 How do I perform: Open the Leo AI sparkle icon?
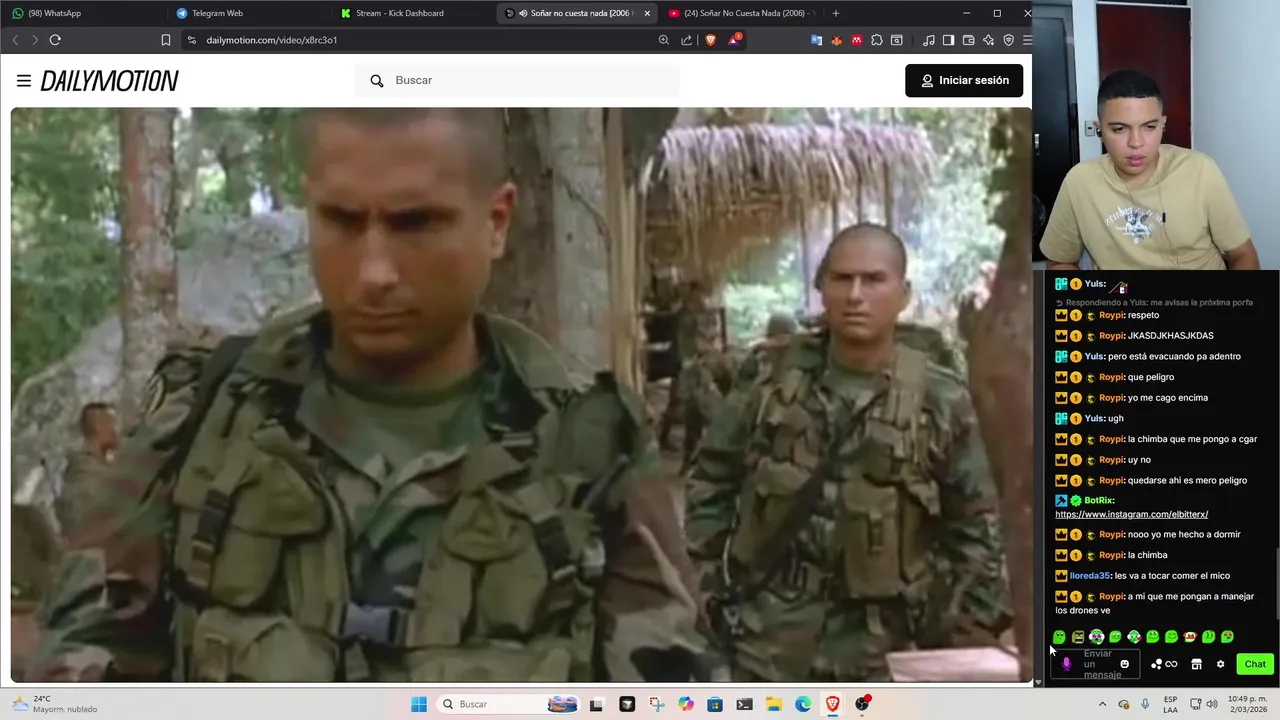pyautogui.click(x=988, y=40)
